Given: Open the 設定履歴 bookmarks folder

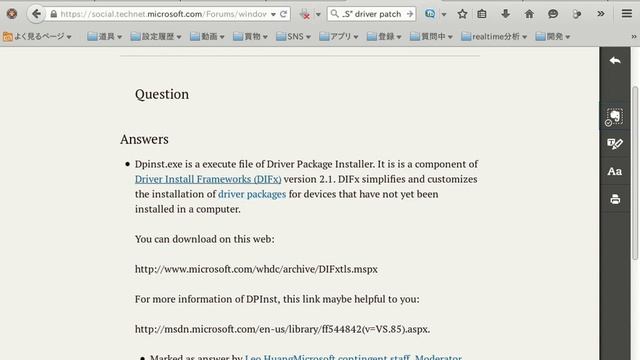Looking at the screenshot, I should click(156, 36).
